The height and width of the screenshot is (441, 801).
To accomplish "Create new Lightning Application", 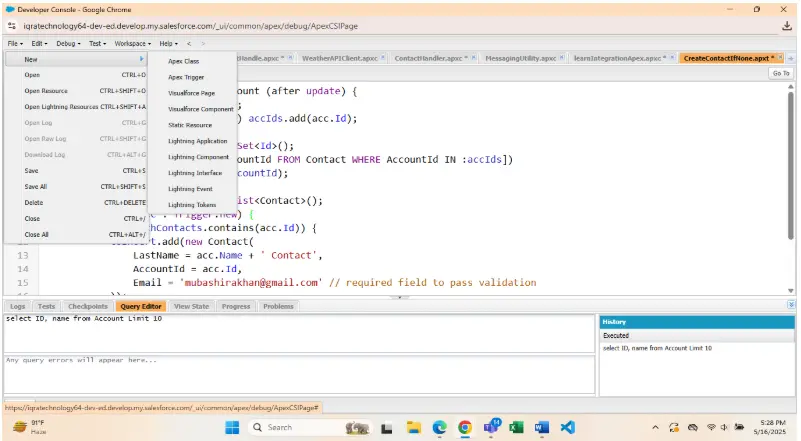I will click(x=193, y=141).
